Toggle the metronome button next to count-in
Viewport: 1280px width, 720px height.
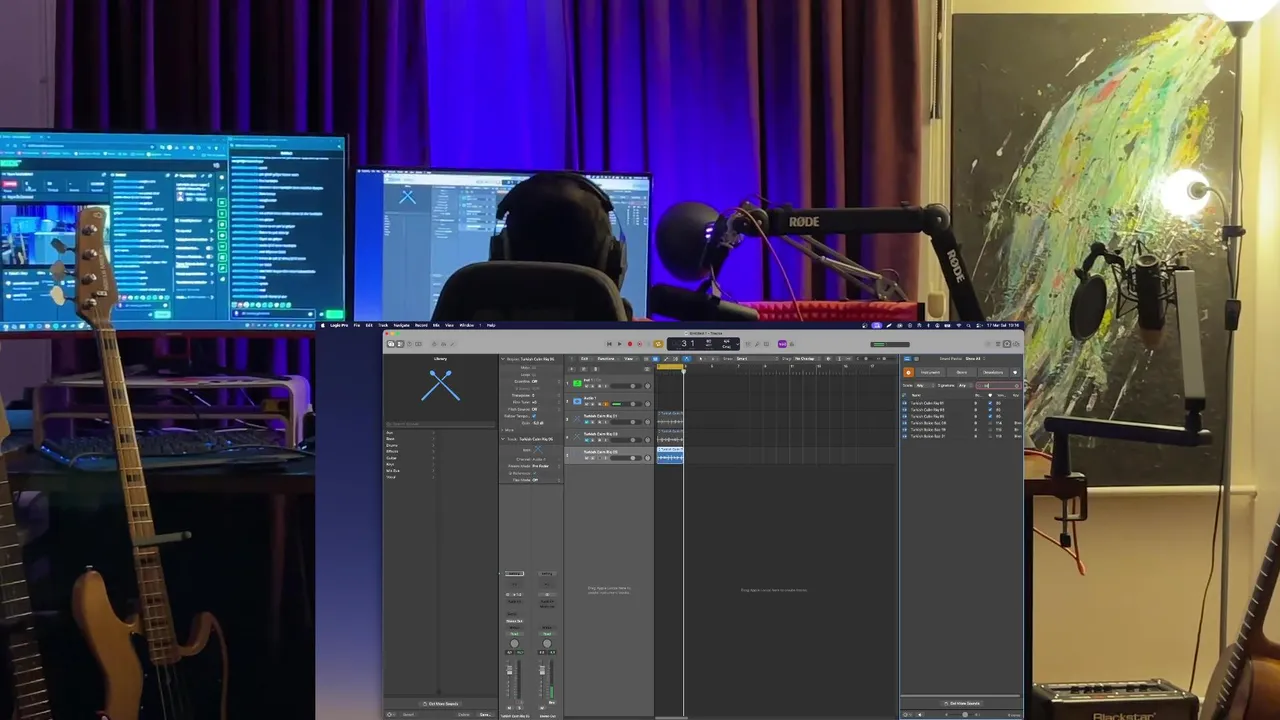[792, 344]
